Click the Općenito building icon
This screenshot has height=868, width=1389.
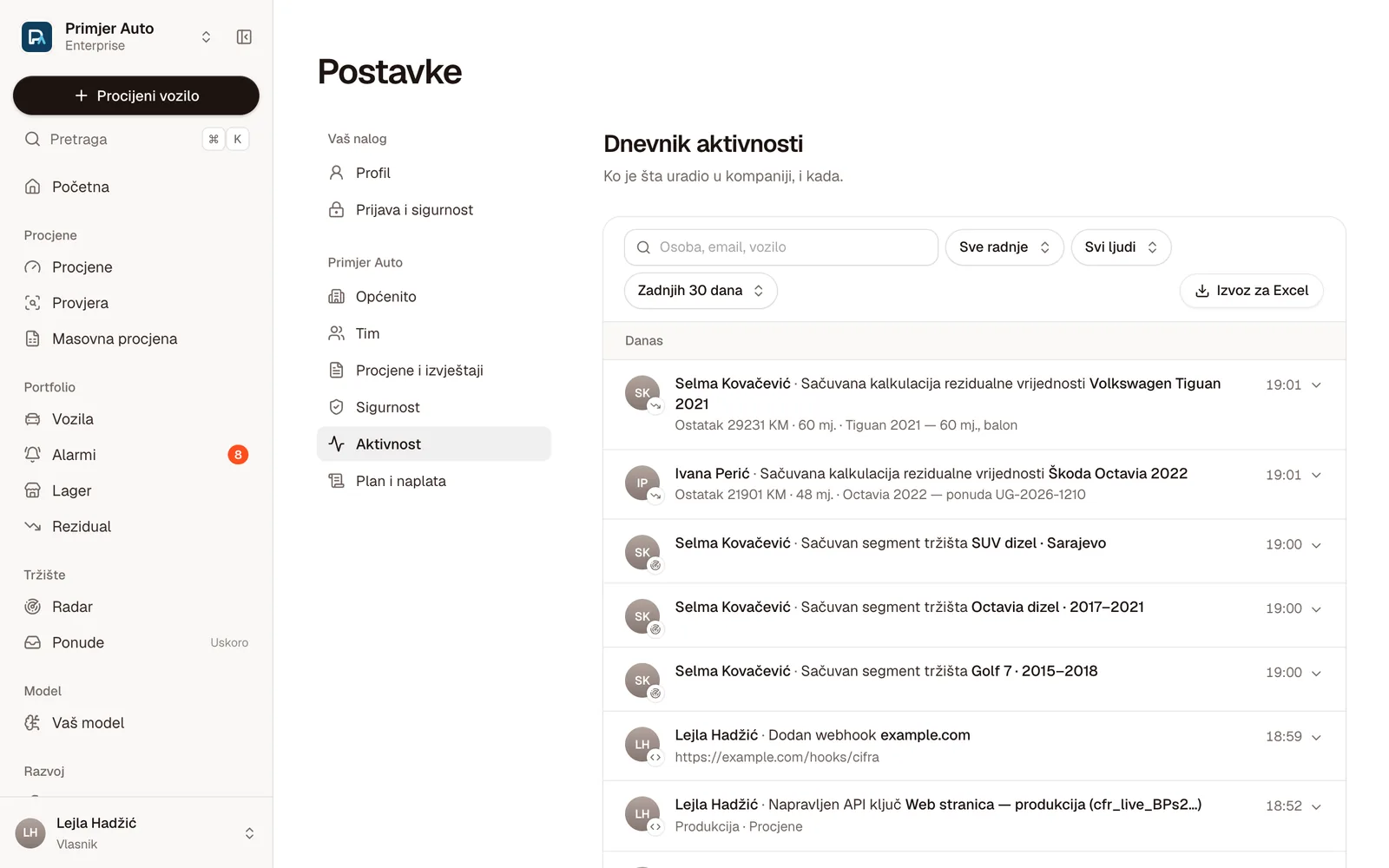[337, 297]
